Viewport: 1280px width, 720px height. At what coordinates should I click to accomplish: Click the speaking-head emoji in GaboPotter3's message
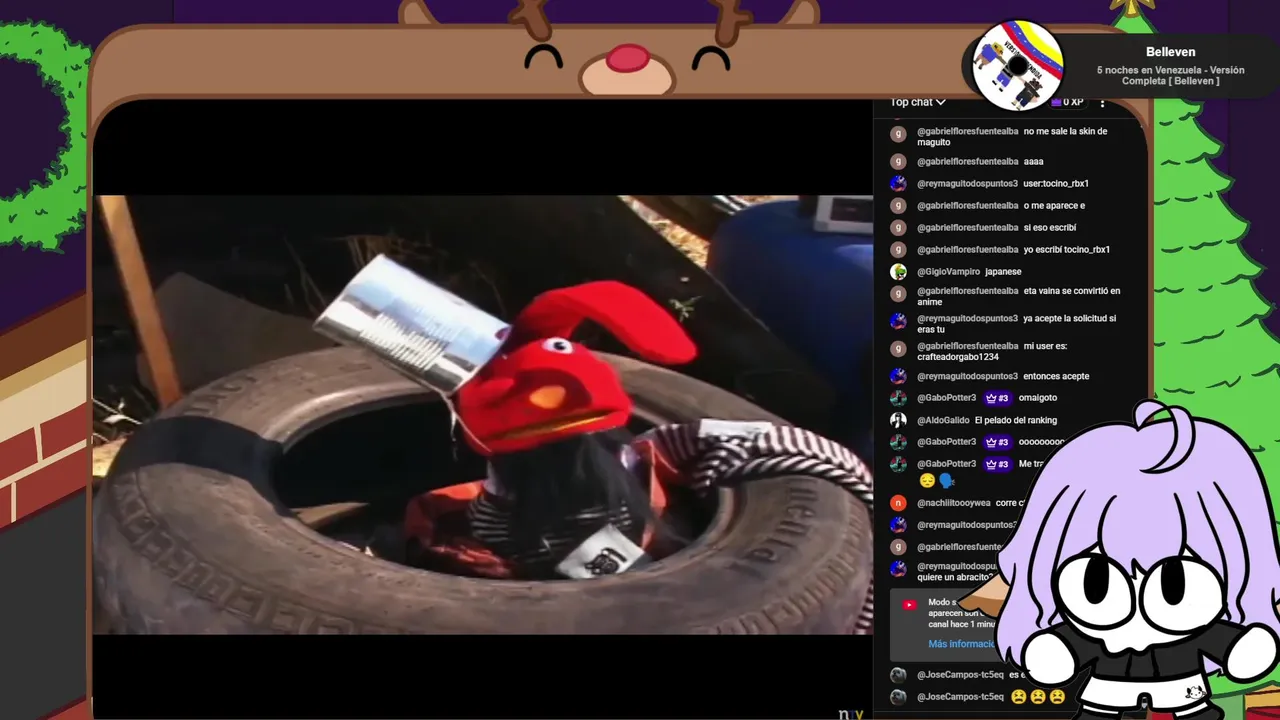coord(946,481)
